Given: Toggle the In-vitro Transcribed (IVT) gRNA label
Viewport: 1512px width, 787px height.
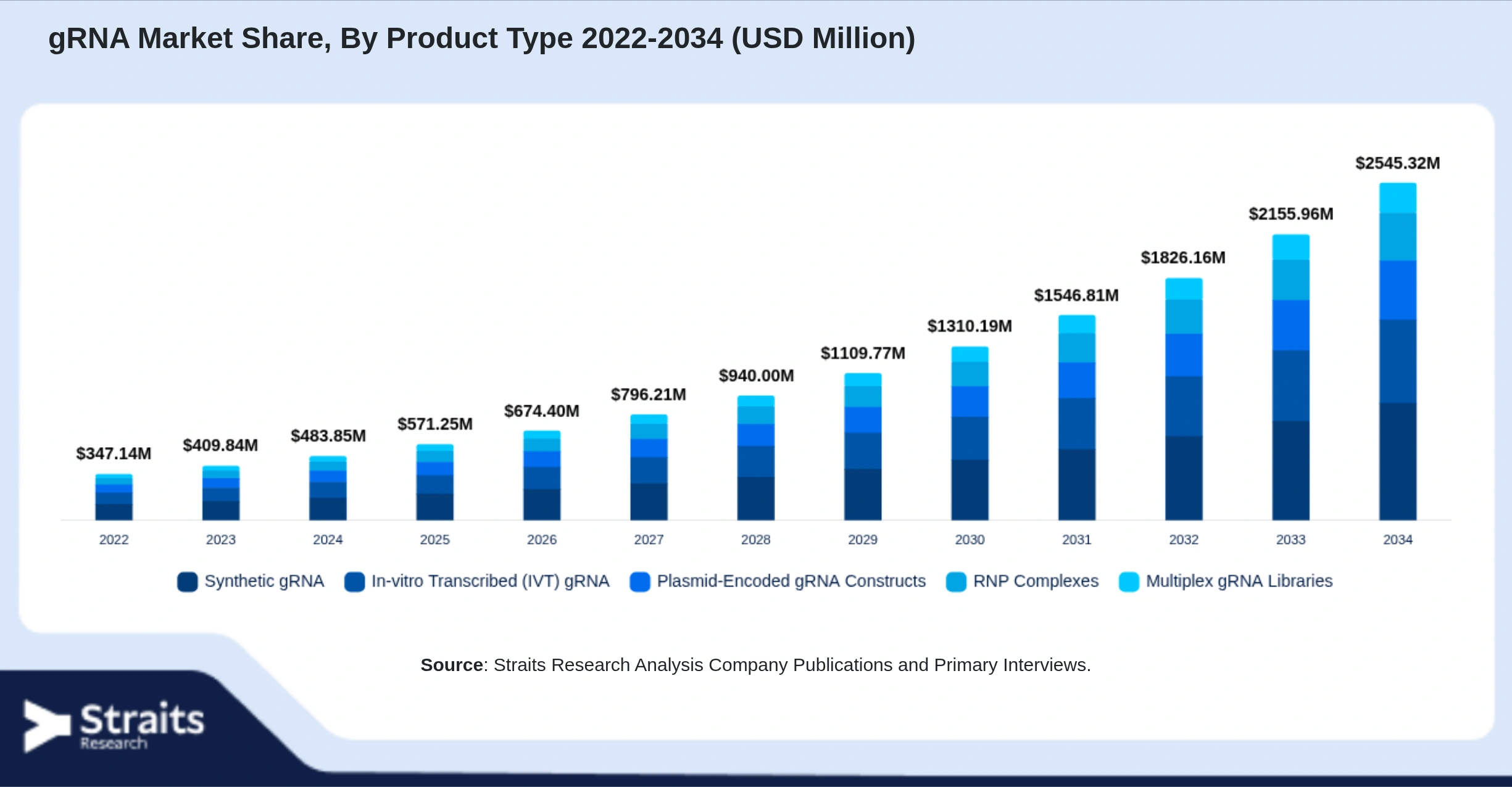Looking at the screenshot, I should [490, 581].
